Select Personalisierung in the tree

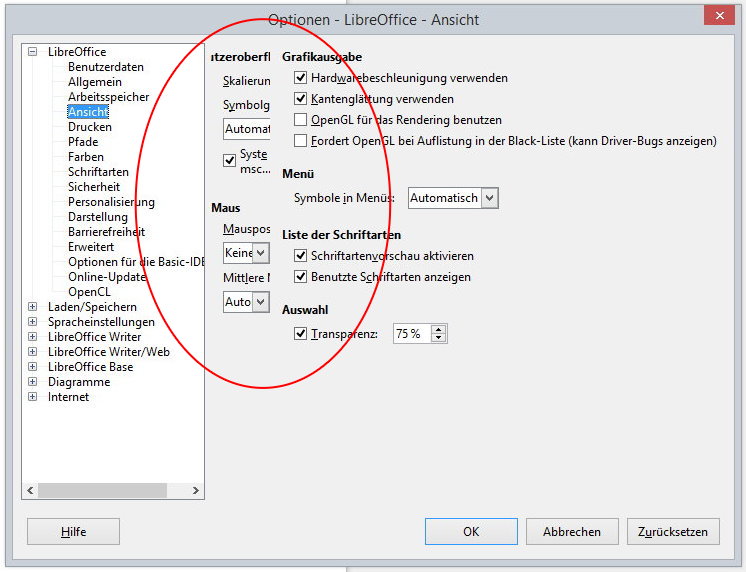tap(111, 202)
